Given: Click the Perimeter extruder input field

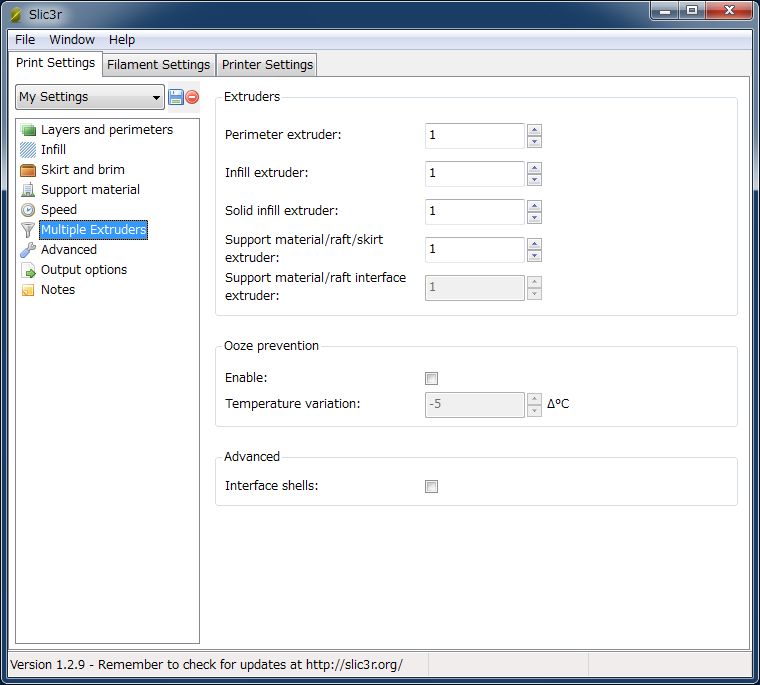Looking at the screenshot, I should click(x=475, y=136).
